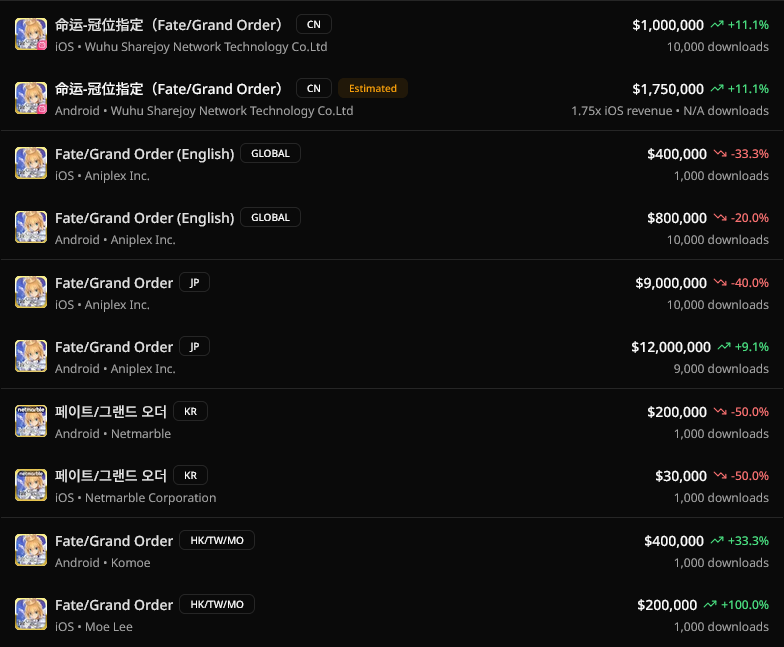Click the $12,000,000 revenue value

click(x=671, y=347)
